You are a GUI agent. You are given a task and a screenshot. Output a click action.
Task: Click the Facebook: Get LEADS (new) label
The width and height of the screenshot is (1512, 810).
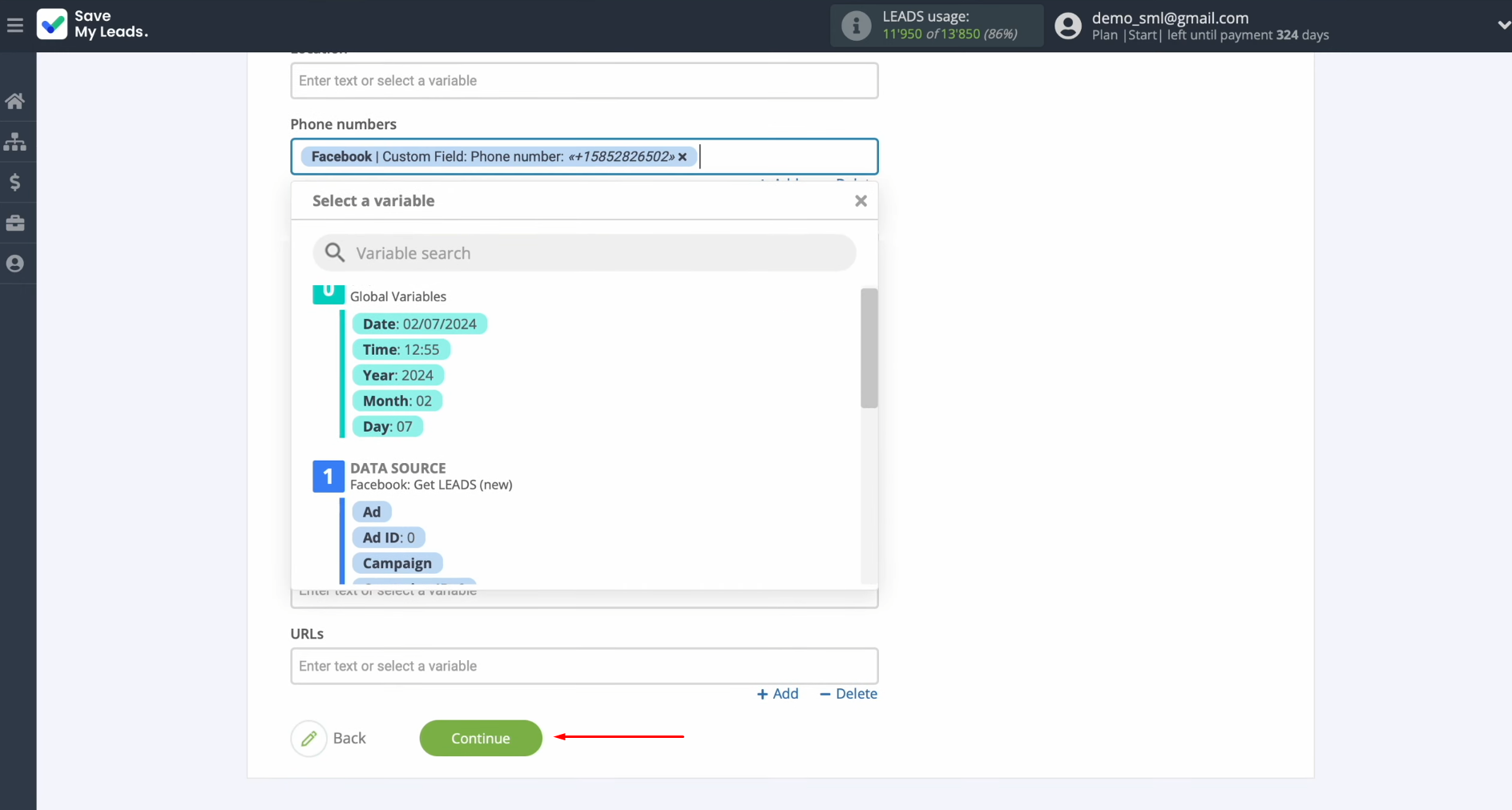[x=431, y=485]
